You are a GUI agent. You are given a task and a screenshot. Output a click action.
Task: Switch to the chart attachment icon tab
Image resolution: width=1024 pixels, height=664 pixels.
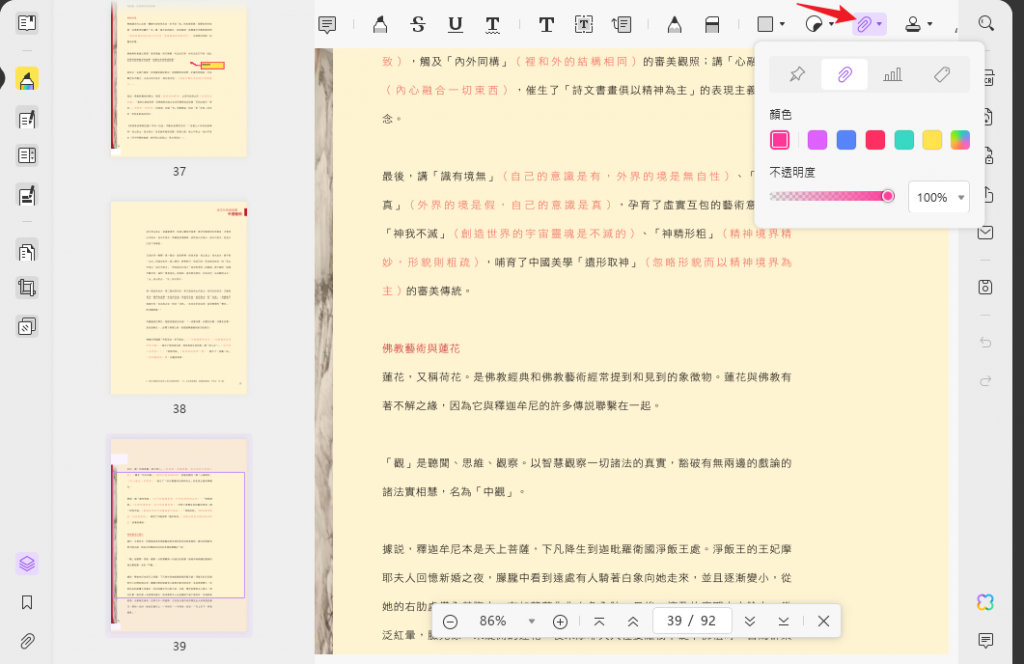(x=893, y=74)
